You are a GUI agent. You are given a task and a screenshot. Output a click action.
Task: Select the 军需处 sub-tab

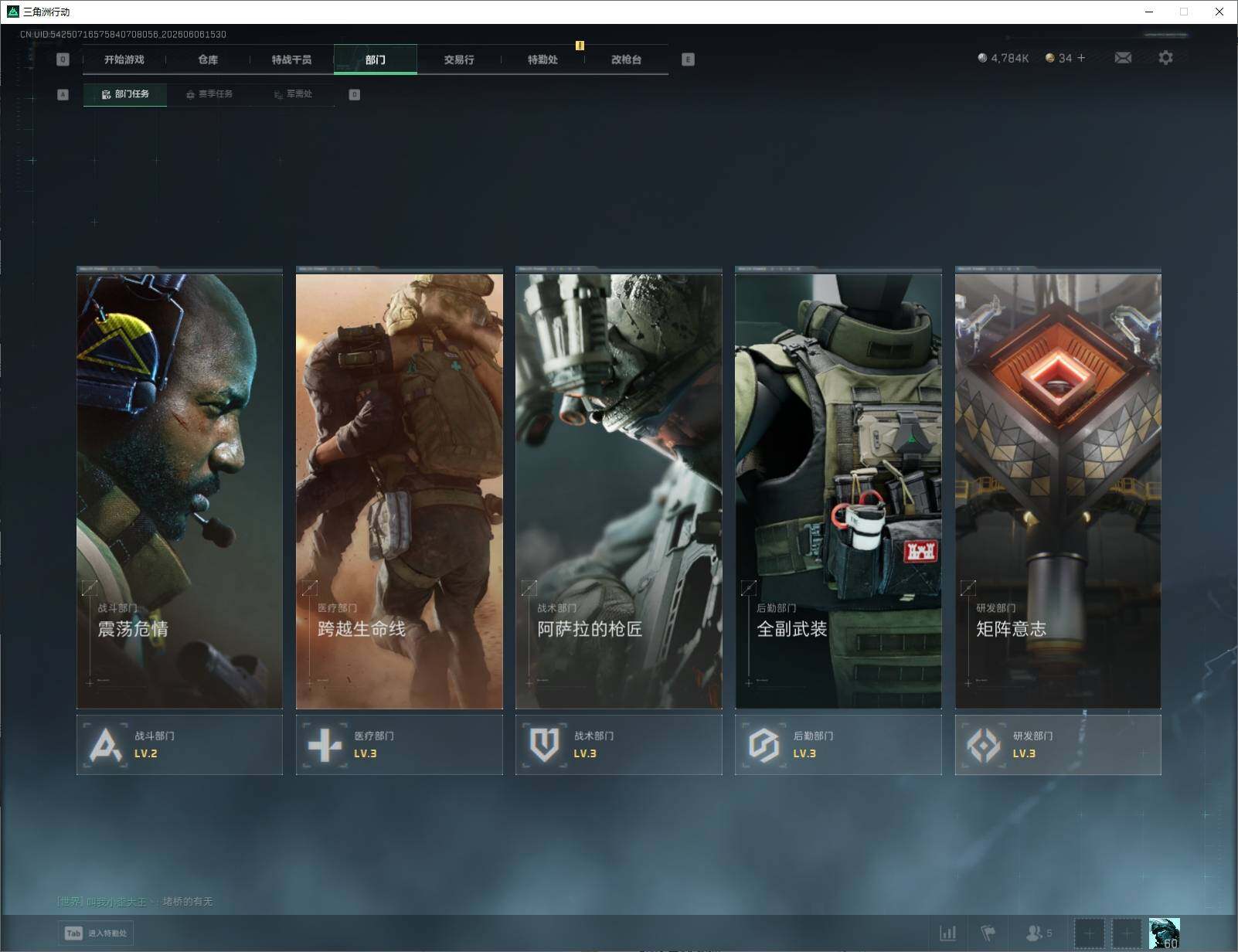293,94
